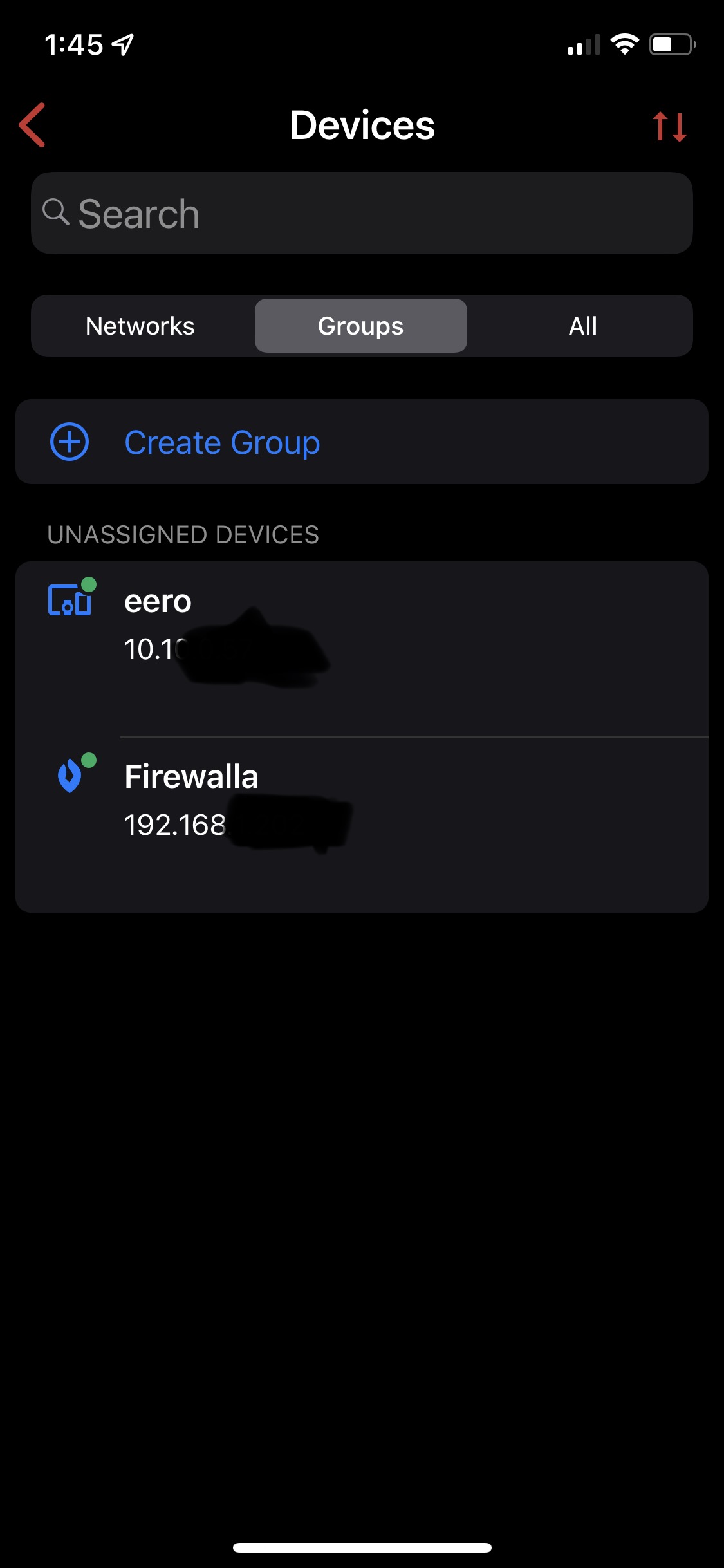The image size is (724, 1568).
Task: Tap the magnifying glass search icon
Action: tap(56, 212)
